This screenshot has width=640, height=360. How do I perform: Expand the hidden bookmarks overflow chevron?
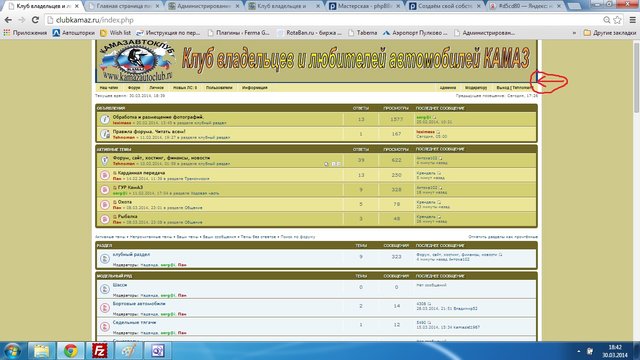pos(574,33)
